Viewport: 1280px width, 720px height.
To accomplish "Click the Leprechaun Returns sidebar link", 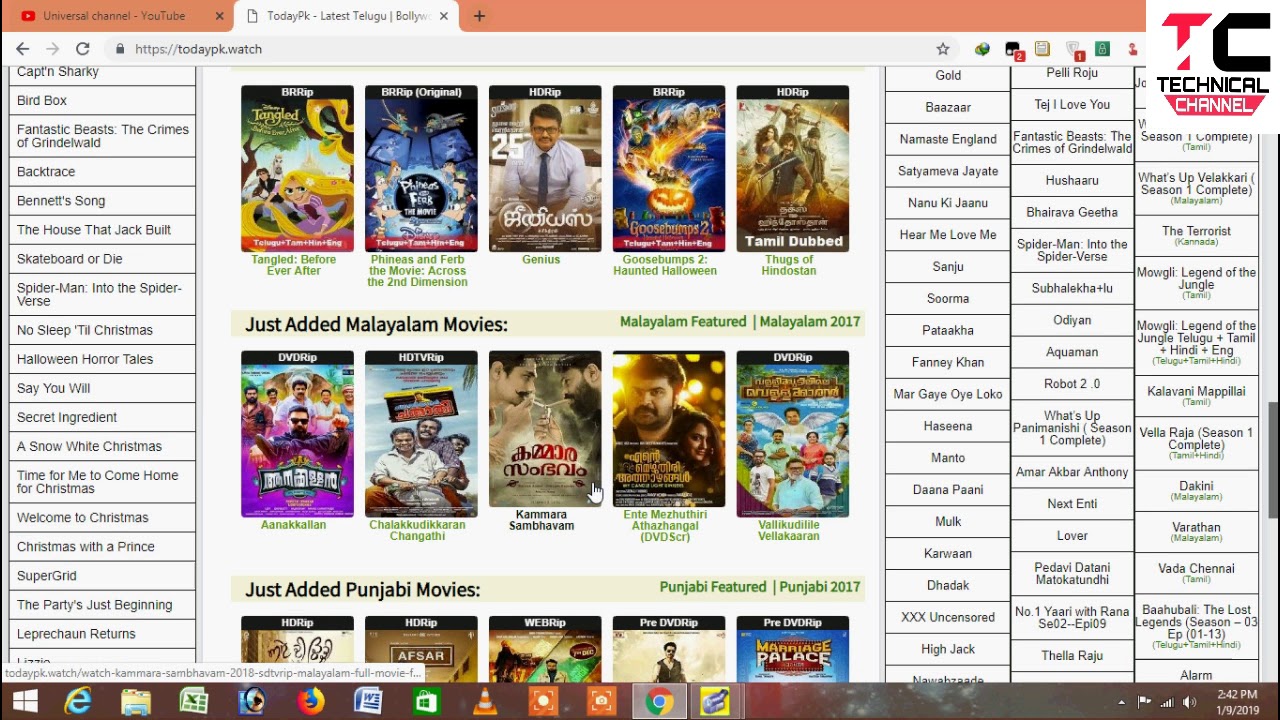I will tap(76, 634).
